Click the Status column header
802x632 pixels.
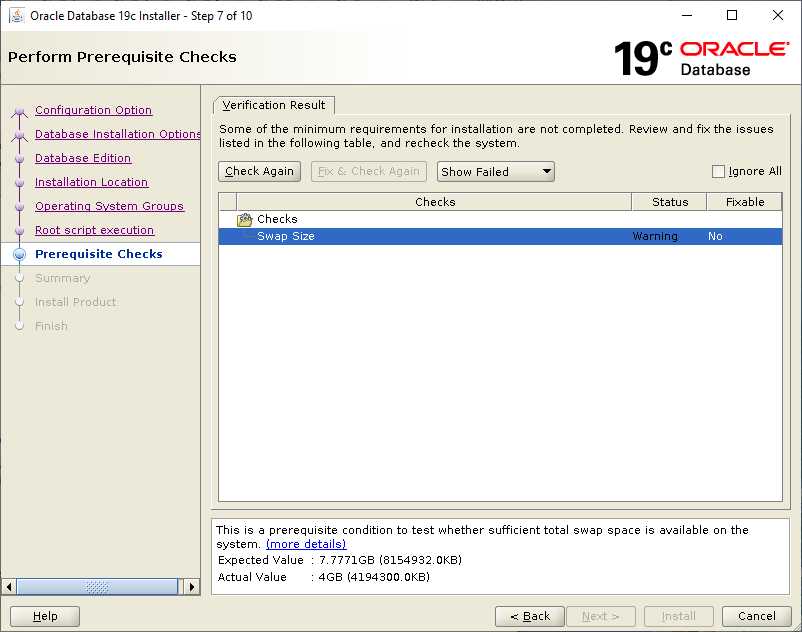tap(670, 202)
